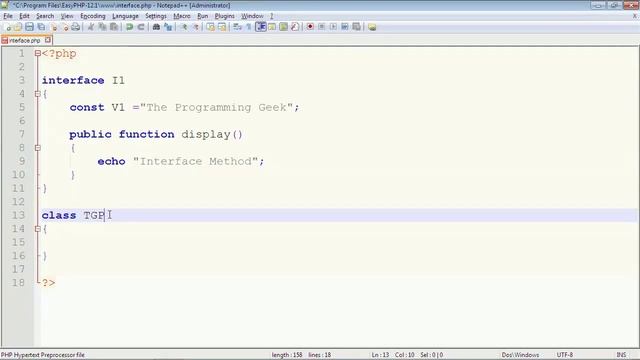Toggle synchronized vertical scrolling icon
Screen dimensions: 640x360
[x=210, y=27]
